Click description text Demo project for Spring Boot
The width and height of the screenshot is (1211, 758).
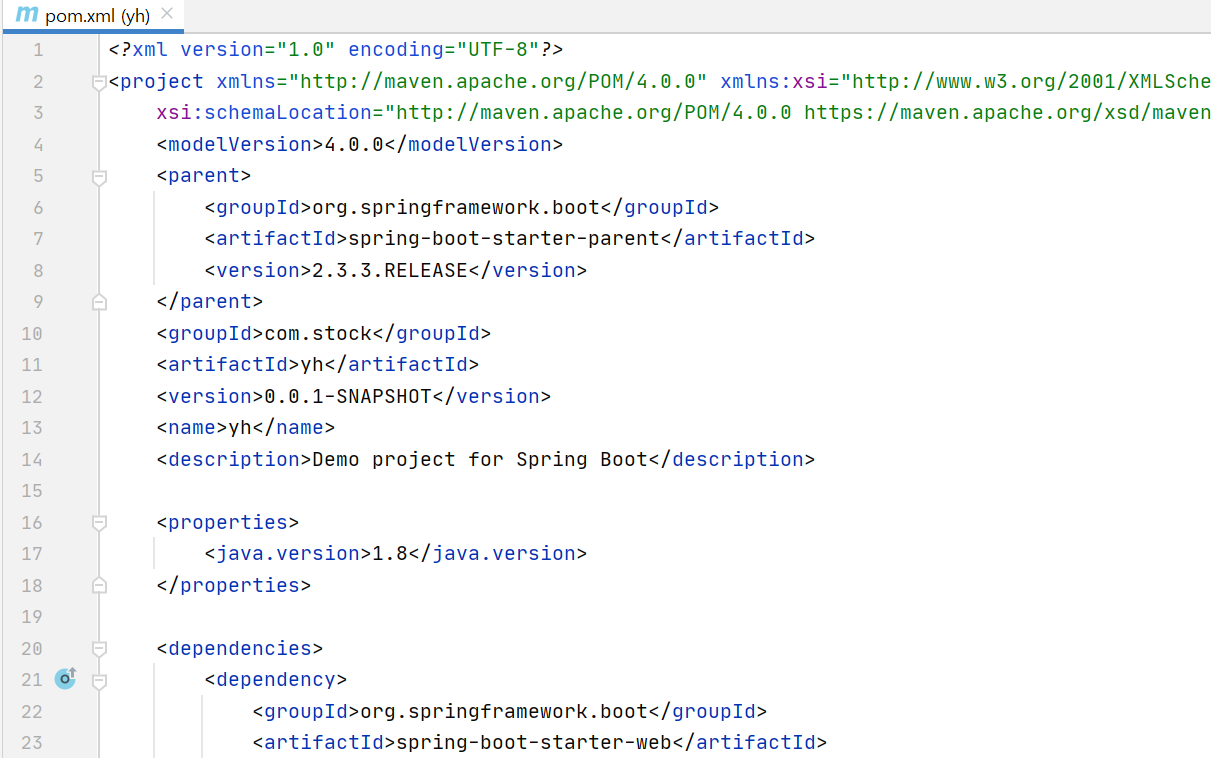[x=480, y=459]
